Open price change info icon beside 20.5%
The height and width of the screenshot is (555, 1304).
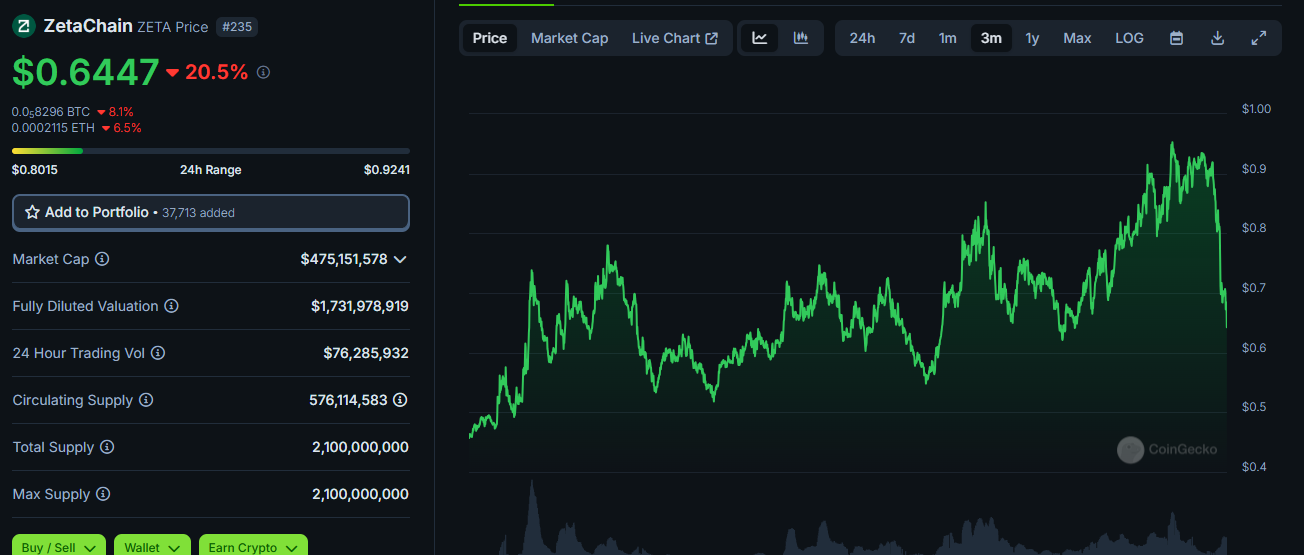(x=264, y=73)
